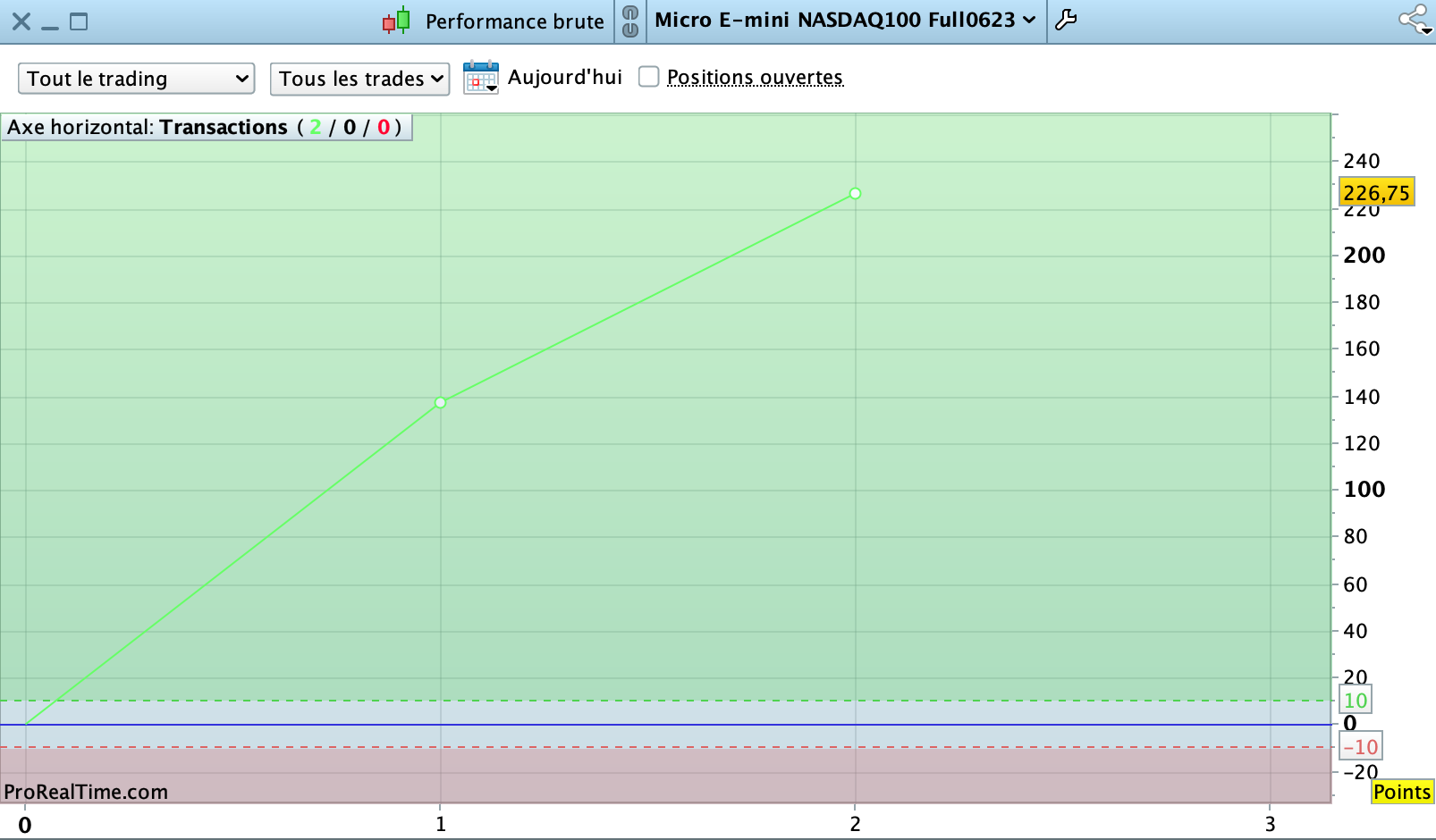This screenshot has height=840, width=1436.
Task: Click the yellow Points unit label
Action: coord(1402,792)
